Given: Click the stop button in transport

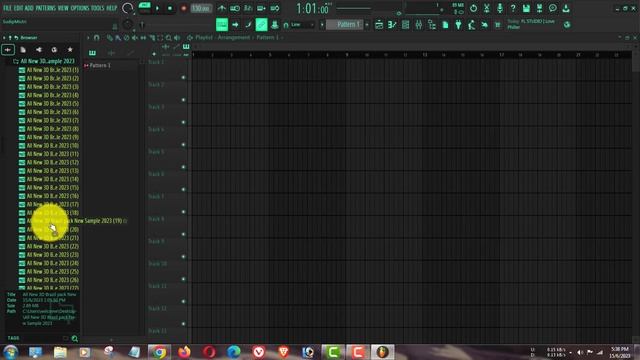Looking at the screenshot, I should tap(170, 8).
